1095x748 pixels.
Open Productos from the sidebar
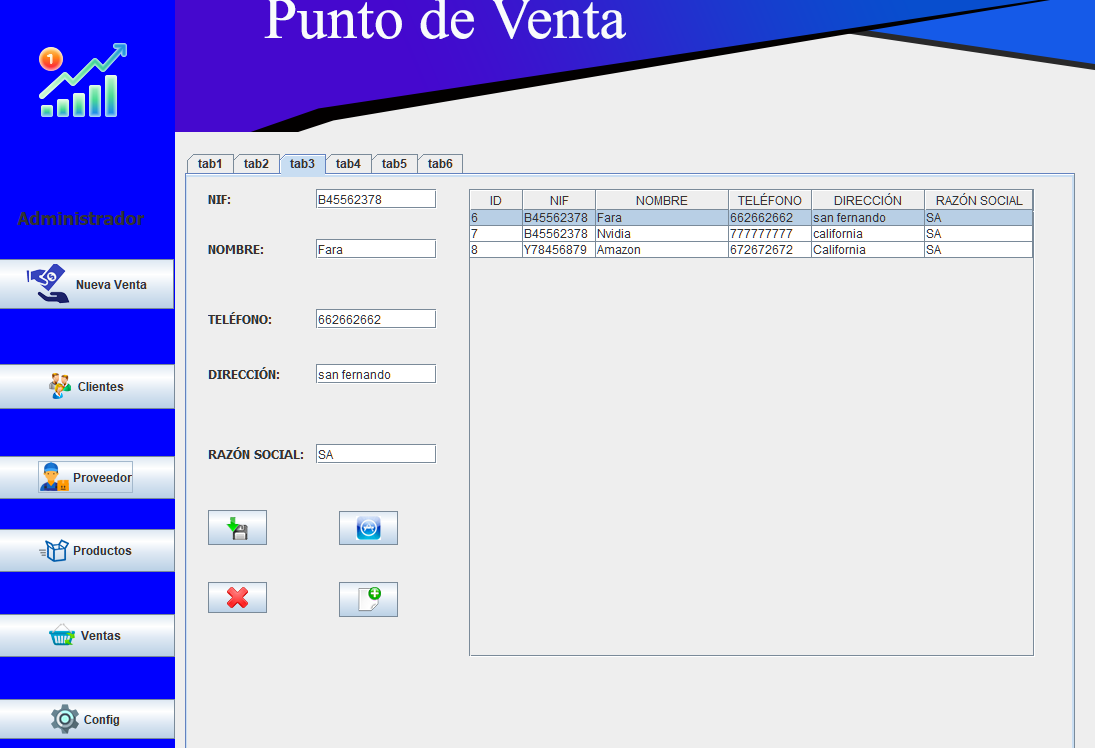click(x=87, y=551)
